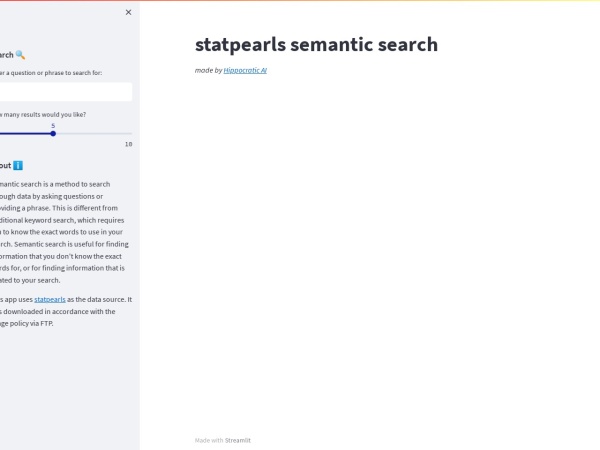Image resolution: width=600 pixels, height=450 pixels.
Task: Click the filled blue slider track portion
Action: pyautogui.click(x=25, y=133)
